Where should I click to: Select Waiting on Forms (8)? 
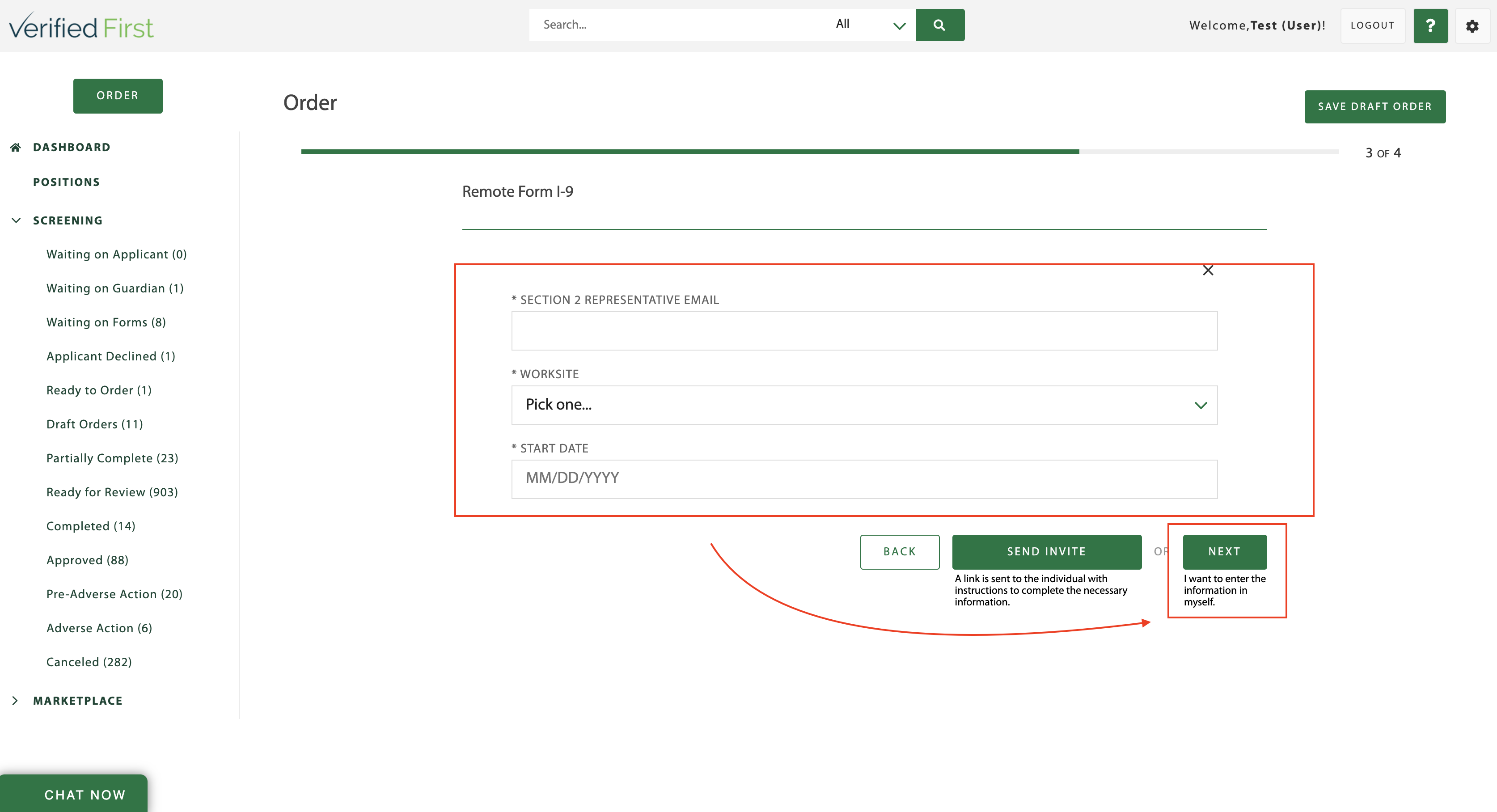point(106,322)
